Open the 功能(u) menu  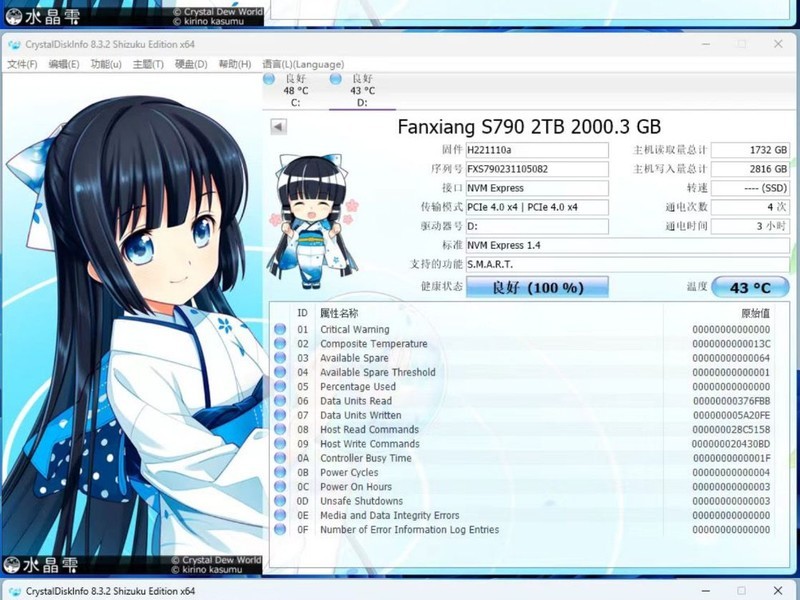click(106, 64)
